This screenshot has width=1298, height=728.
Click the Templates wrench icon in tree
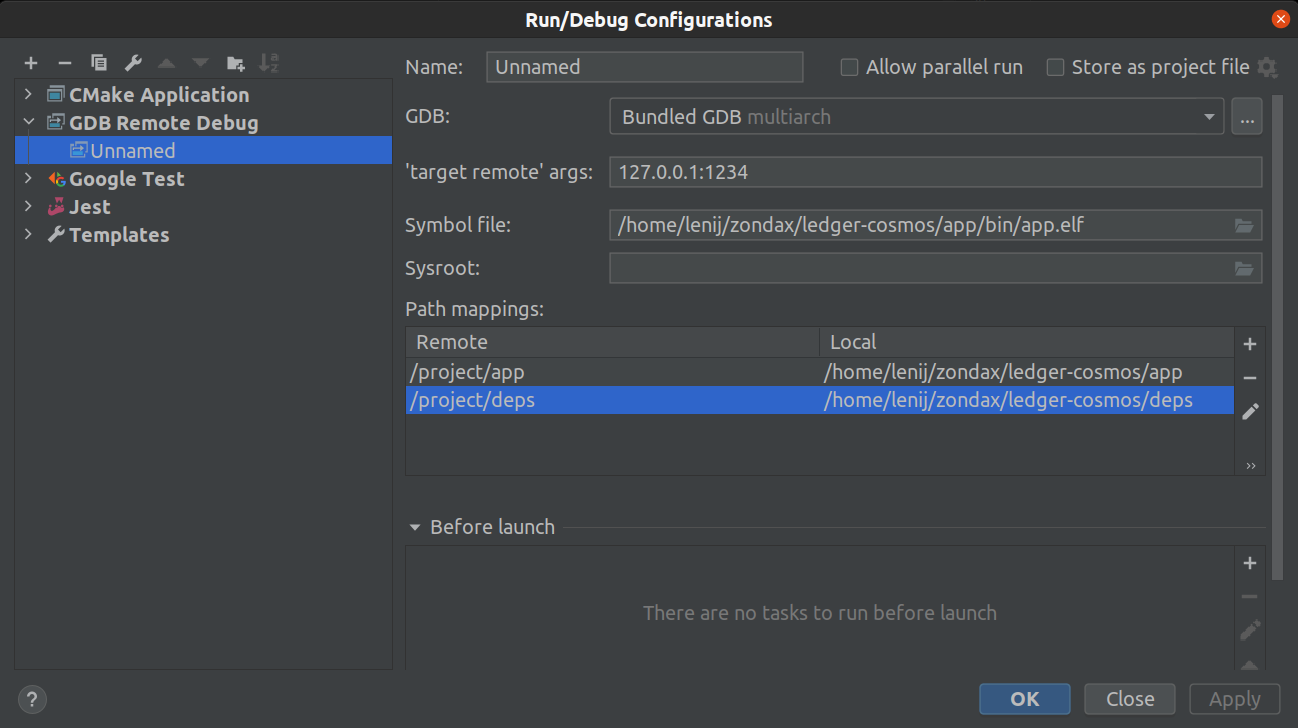[56, 235]
